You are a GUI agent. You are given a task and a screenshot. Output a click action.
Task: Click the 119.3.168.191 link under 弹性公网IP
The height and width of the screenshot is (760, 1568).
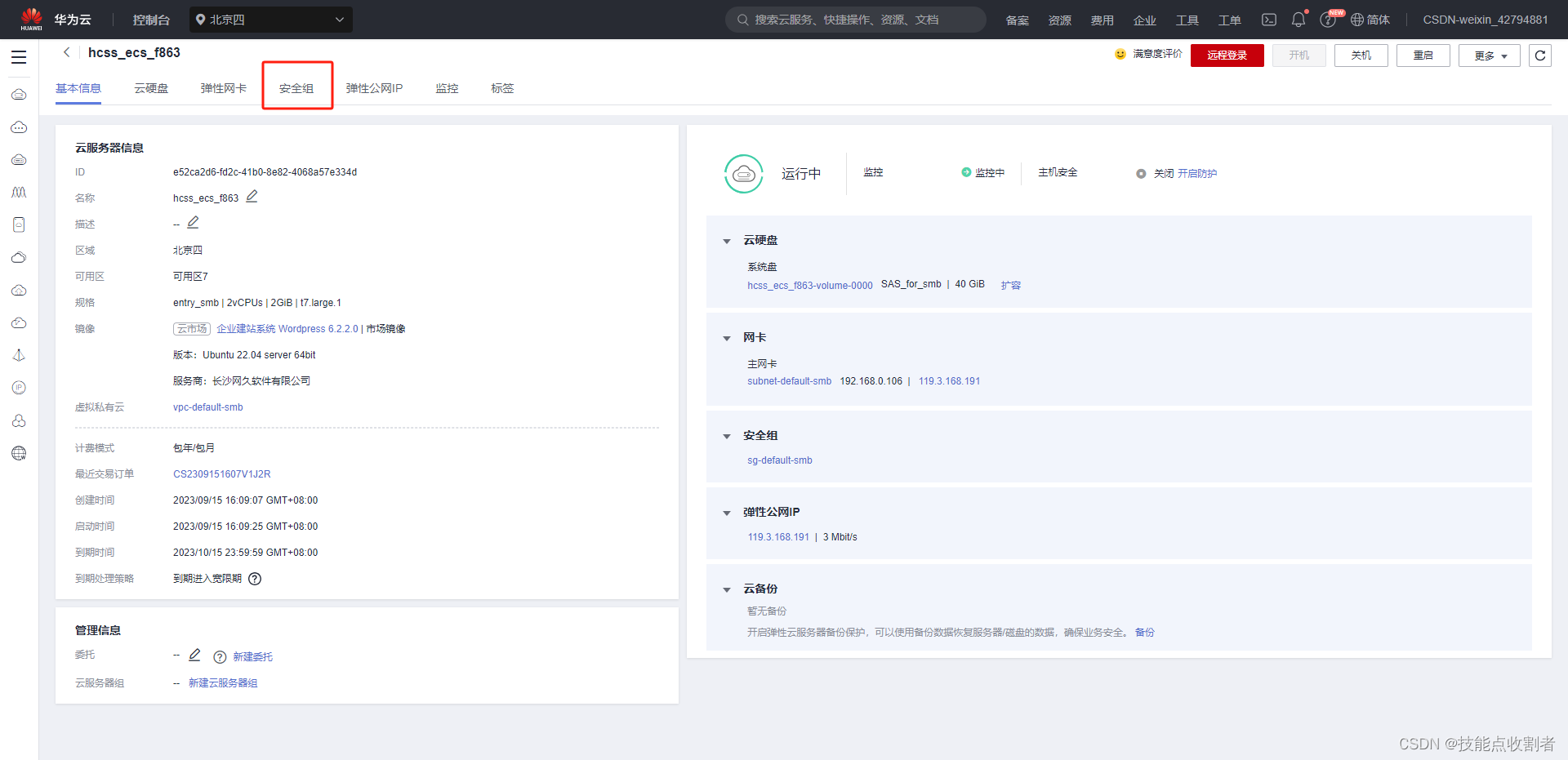(778, 537)
